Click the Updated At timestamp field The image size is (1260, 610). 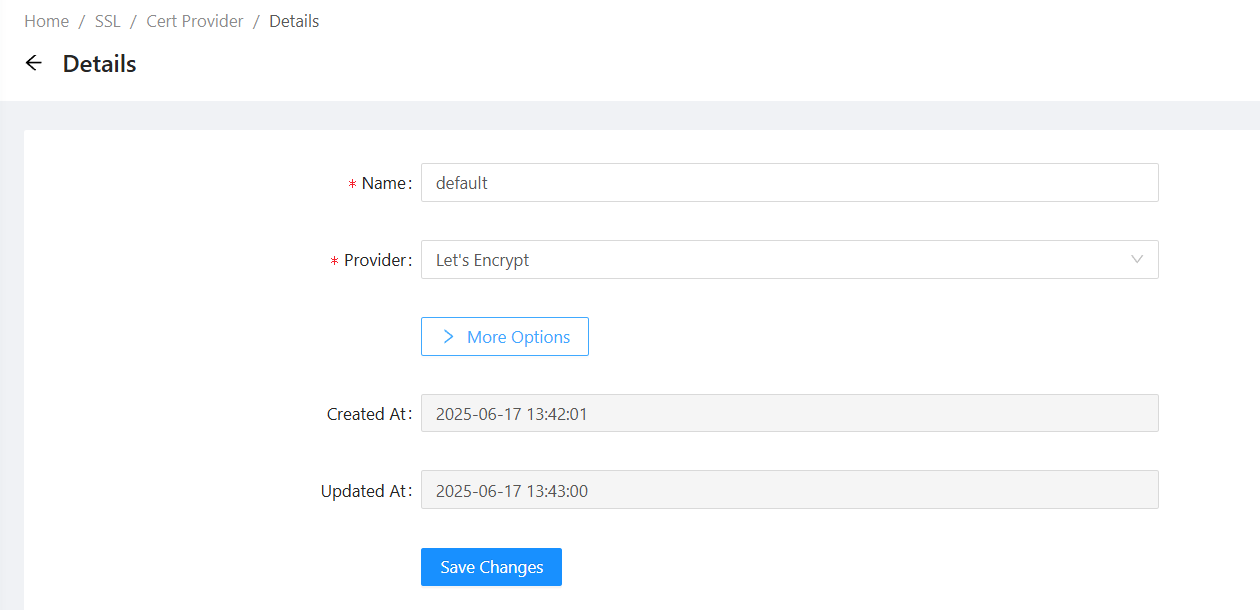788,491
